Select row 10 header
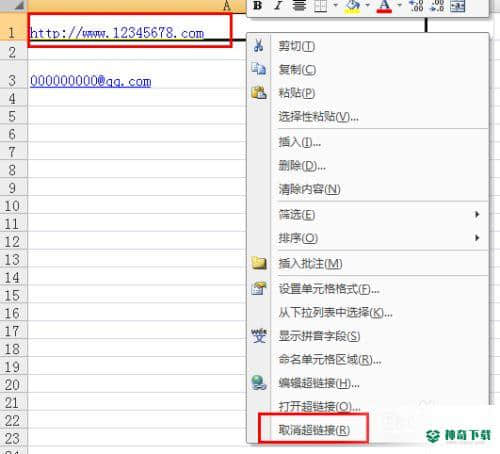Viewport: 500px width, 454px height. coord(12,206)
